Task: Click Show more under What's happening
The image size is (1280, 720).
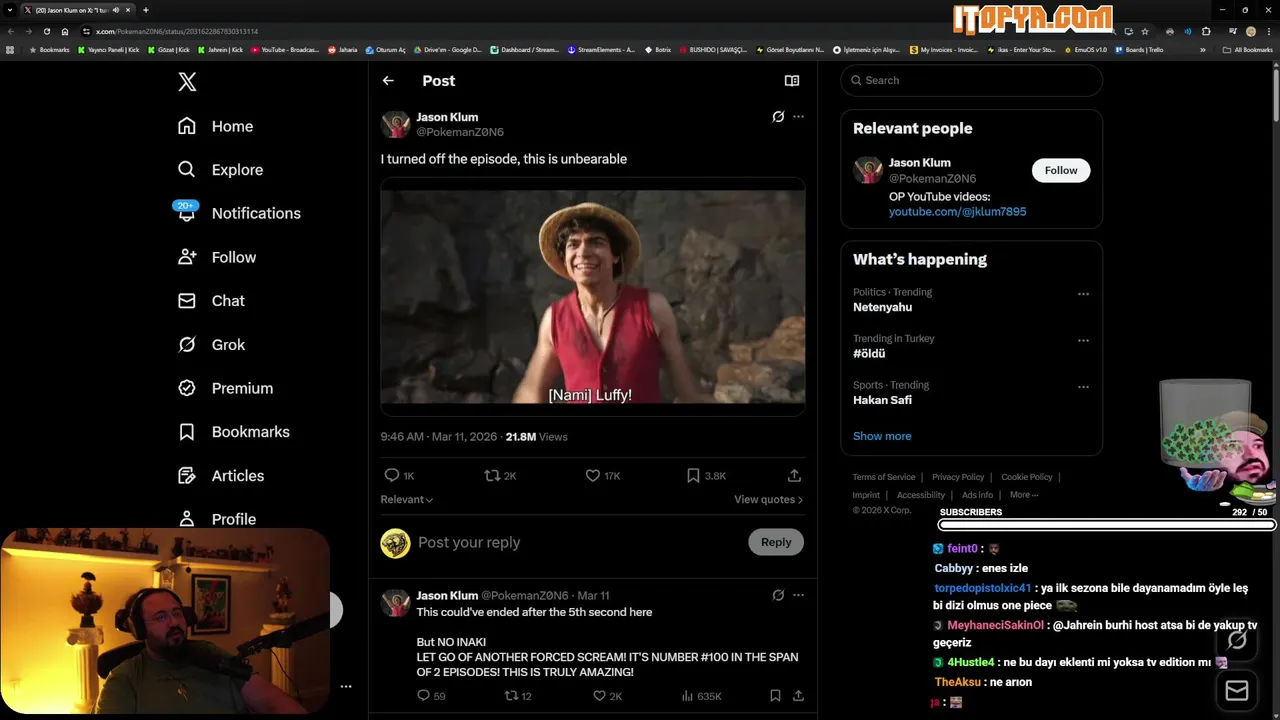Action: (x=882, y=436)
